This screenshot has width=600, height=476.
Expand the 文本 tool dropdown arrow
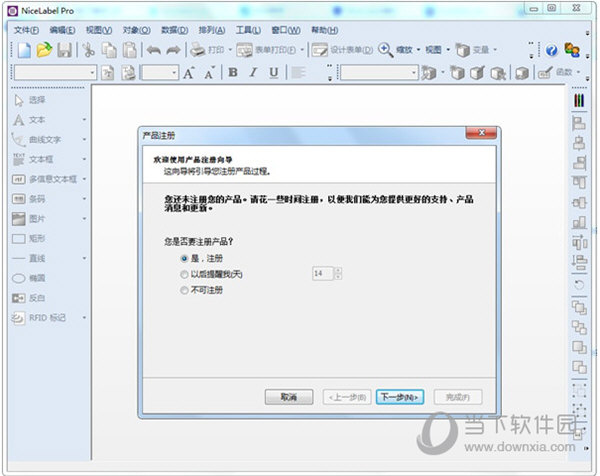pos(84,120)
